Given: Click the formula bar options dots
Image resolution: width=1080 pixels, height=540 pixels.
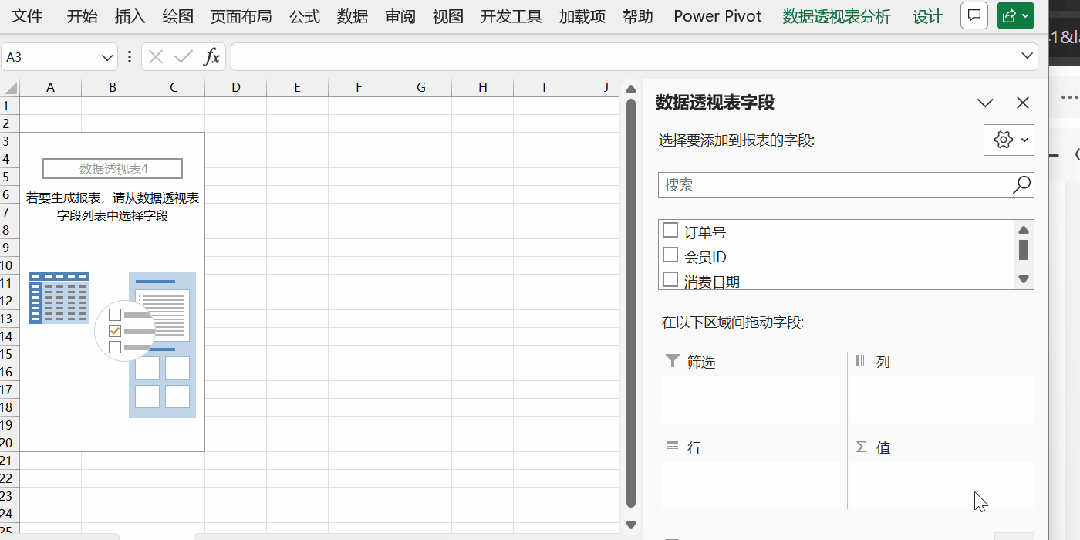Looking at the screenshot, I should tap(129, 57).
